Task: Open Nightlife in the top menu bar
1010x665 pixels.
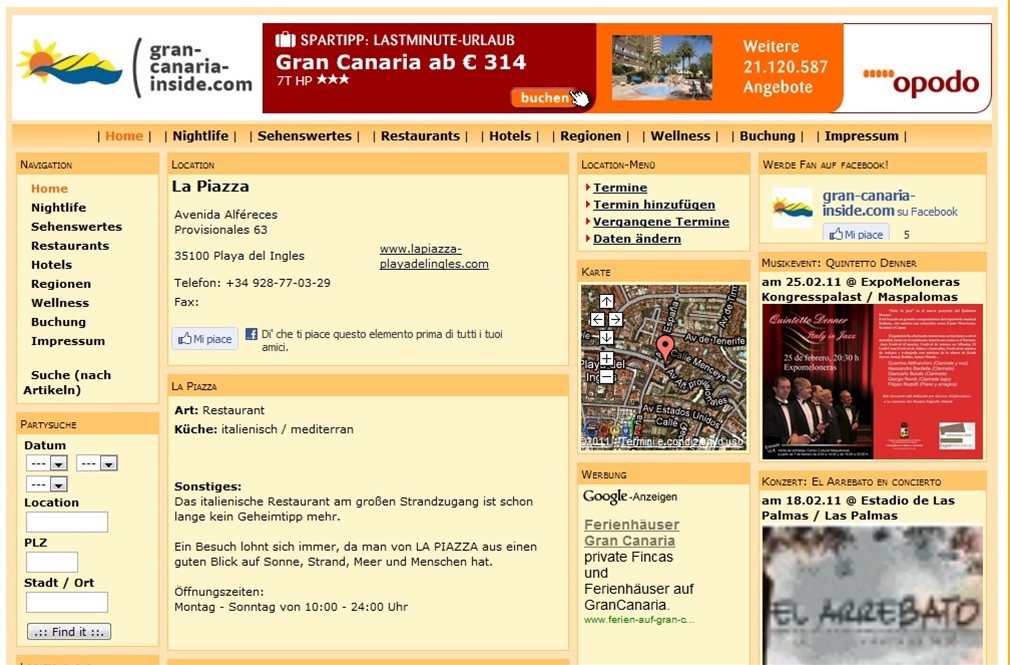Action: [x=200, y=136]
